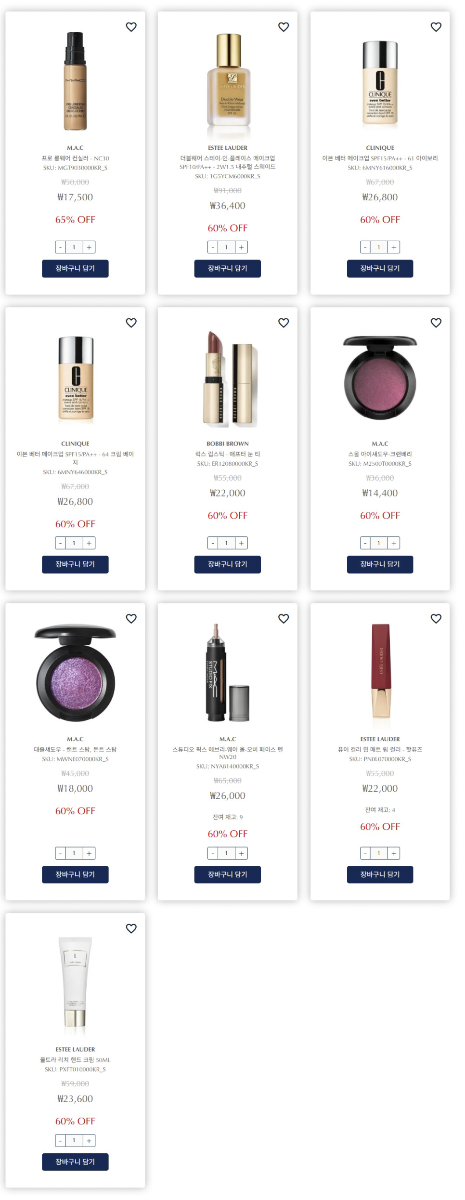Click wishlist heart on Estee Lauder Double Wear foundation
Screen dimensions: 465x1200
(283, 27)
